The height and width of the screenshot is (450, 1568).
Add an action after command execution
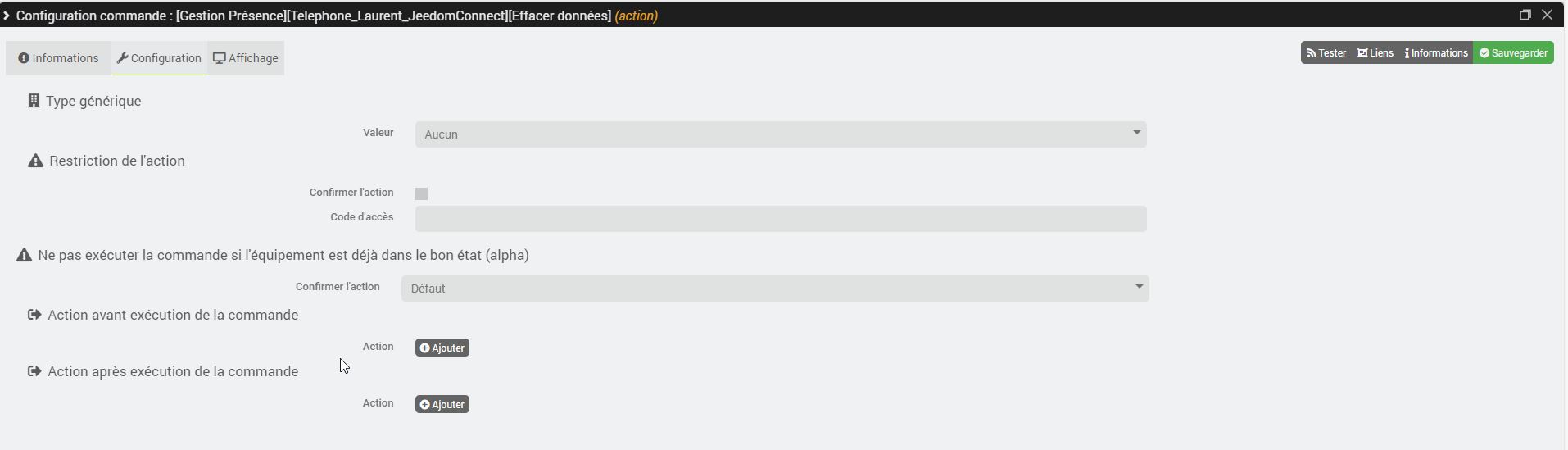pyautogui.click(x=442, y=404)
